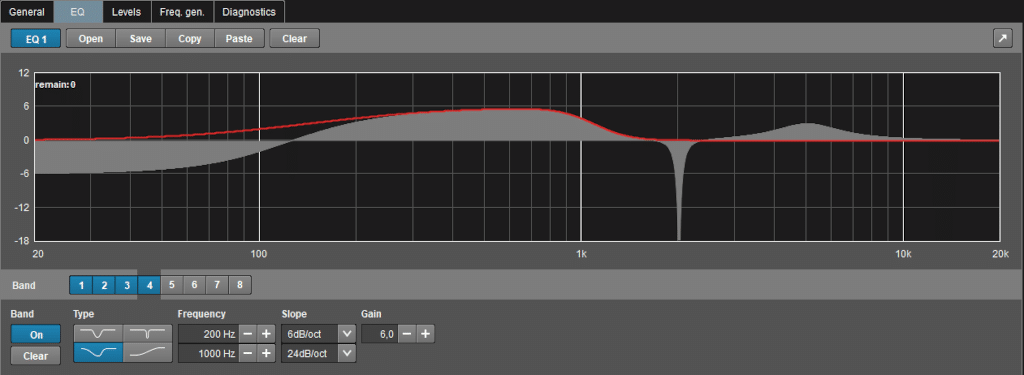Select band 1
This screenshot has width=1024, height=375.
pyautogui.click(x=81, y=285)
